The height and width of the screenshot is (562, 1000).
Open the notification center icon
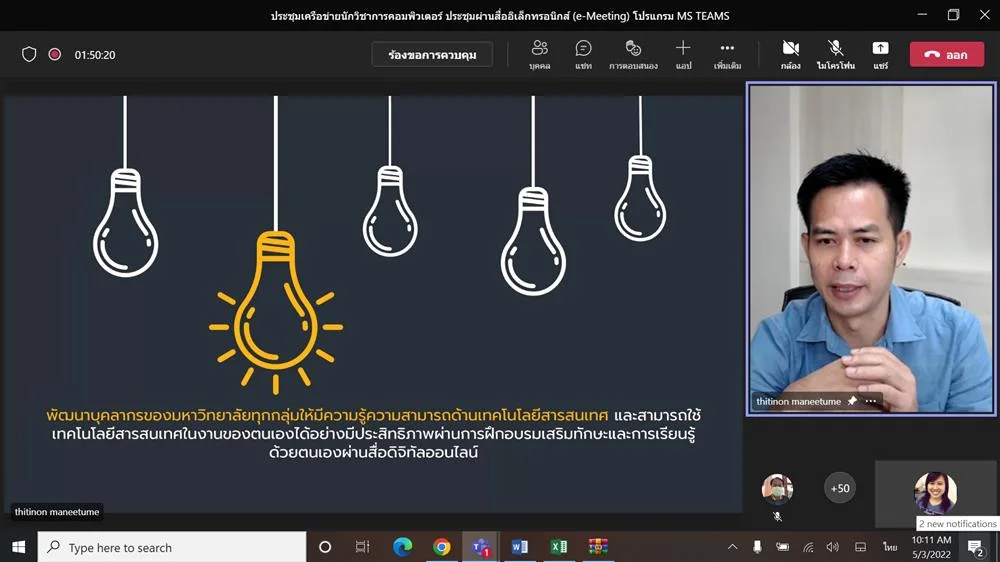(976, 547)
